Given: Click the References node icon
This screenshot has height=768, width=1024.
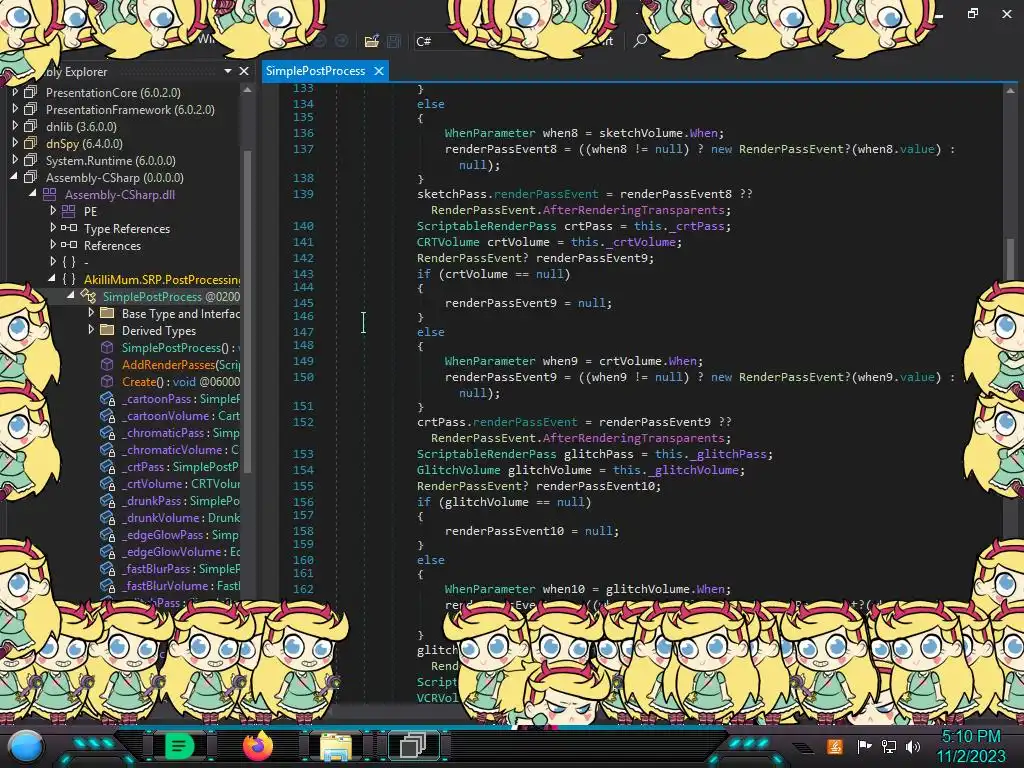Looking at the screenshot, I should click(x=69, y=245).
